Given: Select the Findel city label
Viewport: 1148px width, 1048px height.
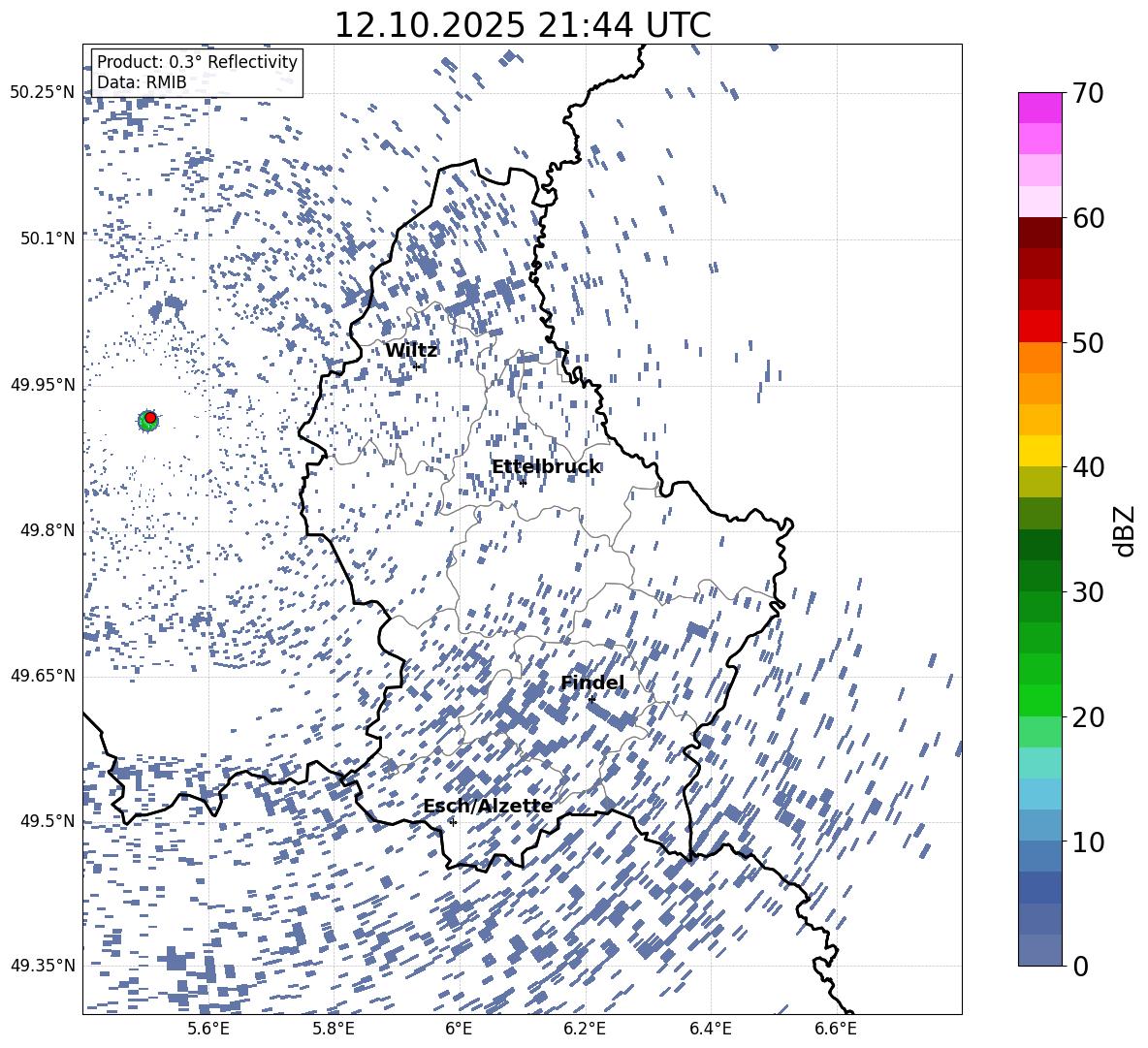Looking at the screenshot, I should (x=591, y=683).
